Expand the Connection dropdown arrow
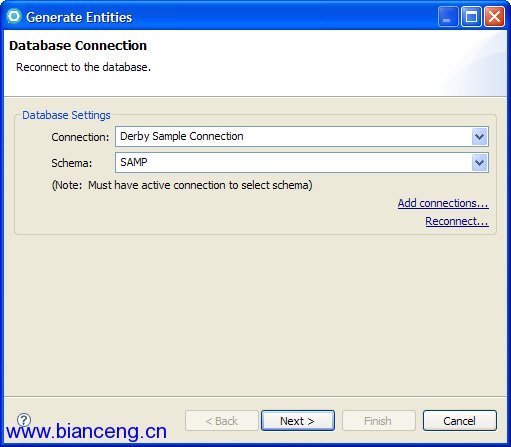This screenshot has width=511, height=447. 480,136
